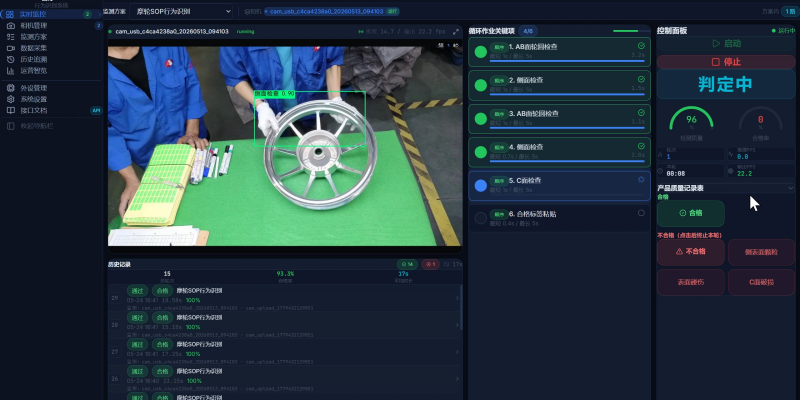Click the history clock icon beside 历史追溯
The image size is (800, 400).
point(10,59)
